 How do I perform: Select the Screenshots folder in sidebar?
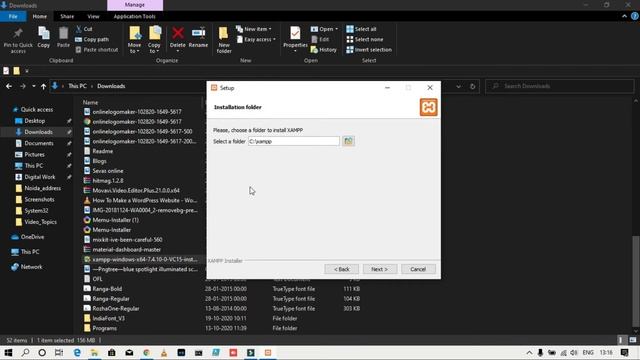(x=39, y=200)
